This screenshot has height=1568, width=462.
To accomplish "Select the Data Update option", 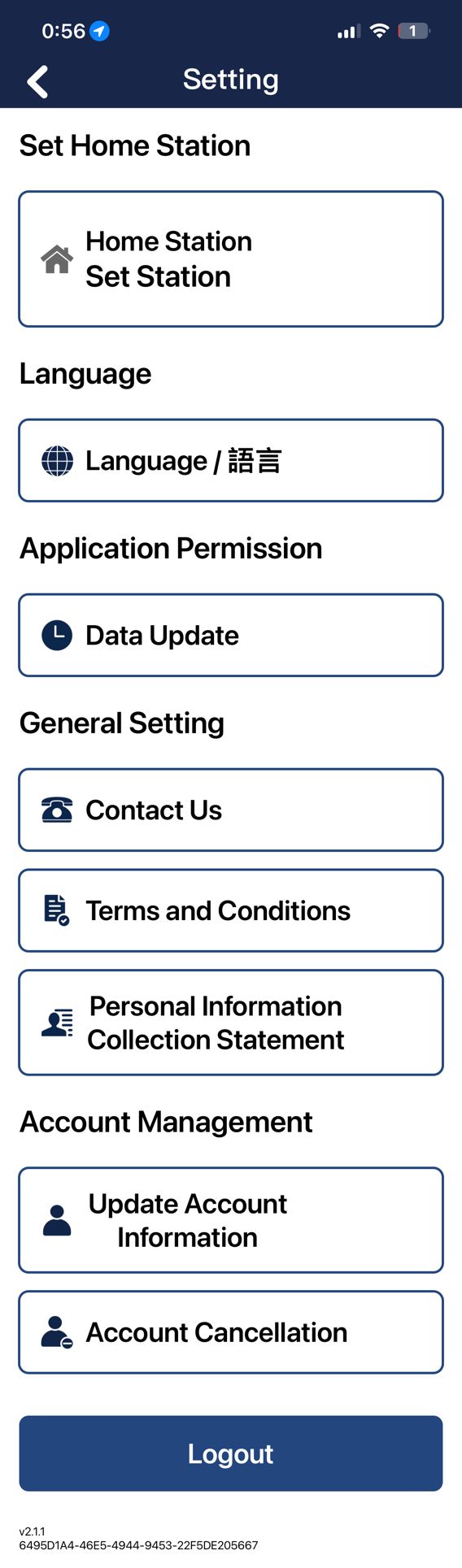I will 231,636.
